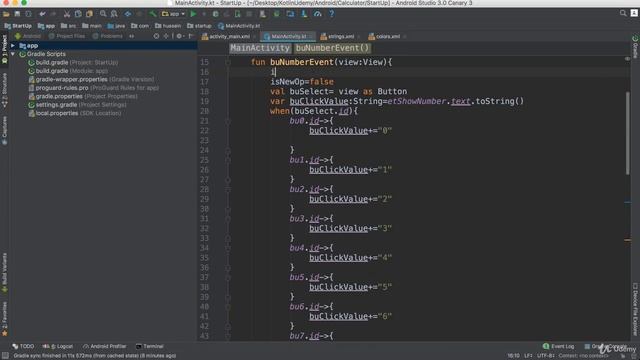Viewport: 640px width, 360px height.
Task: Click the Search Everywhere magnifier icon
Action: pos(623,13)
